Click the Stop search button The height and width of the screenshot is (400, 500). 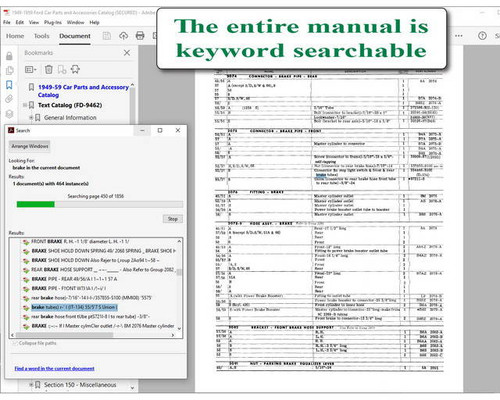173,219
